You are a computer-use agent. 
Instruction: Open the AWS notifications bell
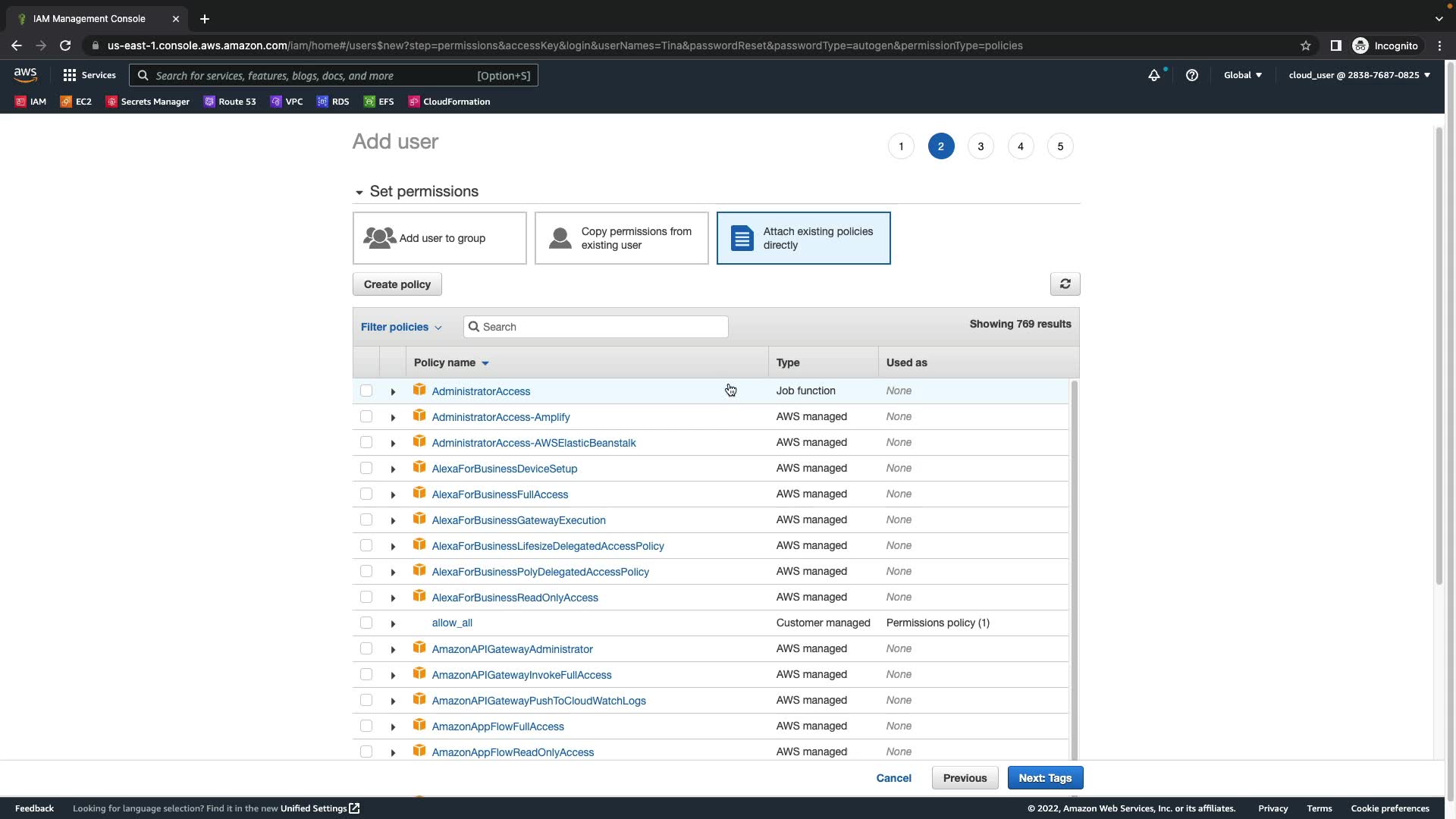click(x=1153, y=75)
